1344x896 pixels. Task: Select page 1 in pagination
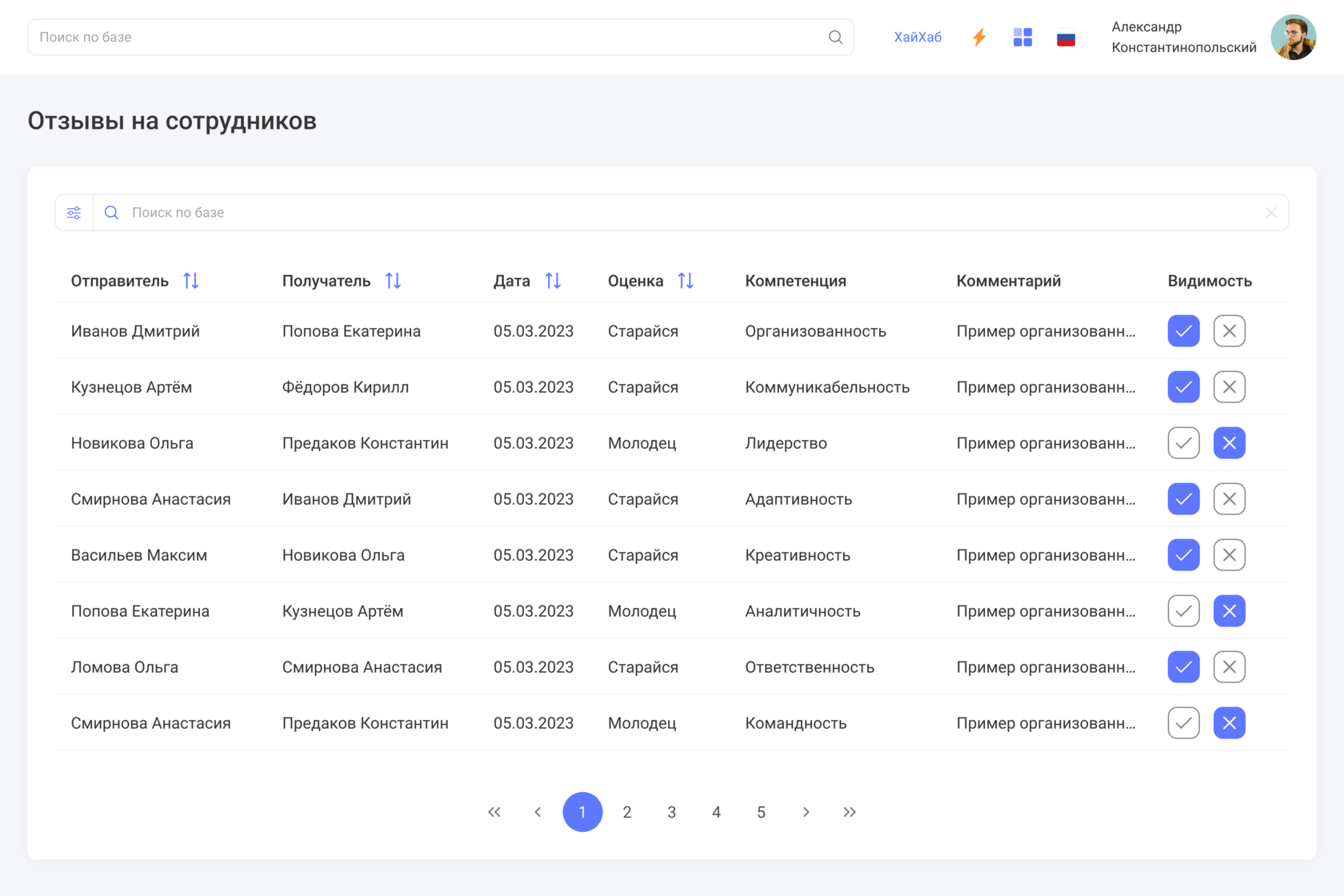tap(582, 812)
